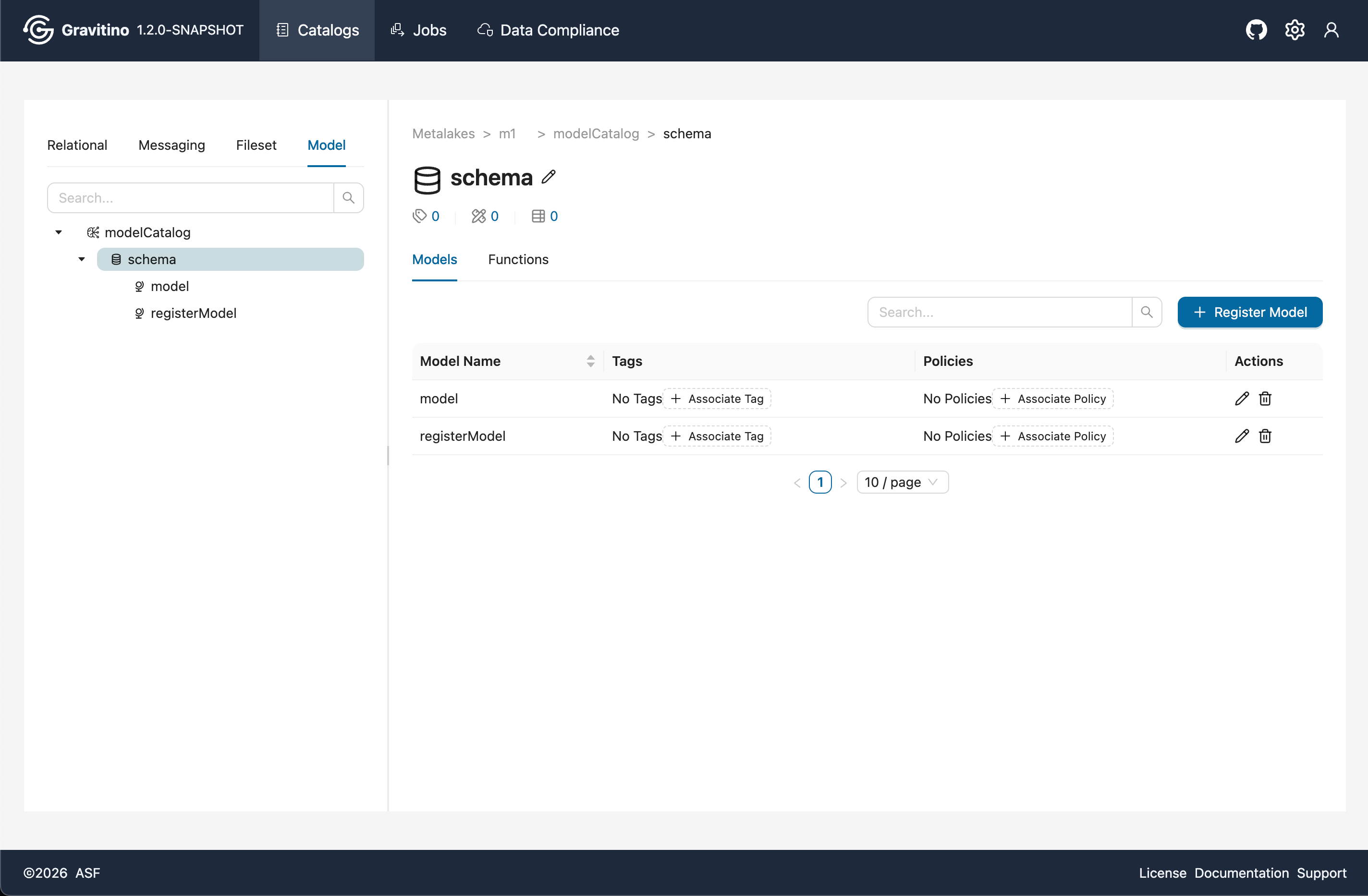Click the schema policies count icon
The height and width of the screenshot is (896, 1368).
(479, 216)
